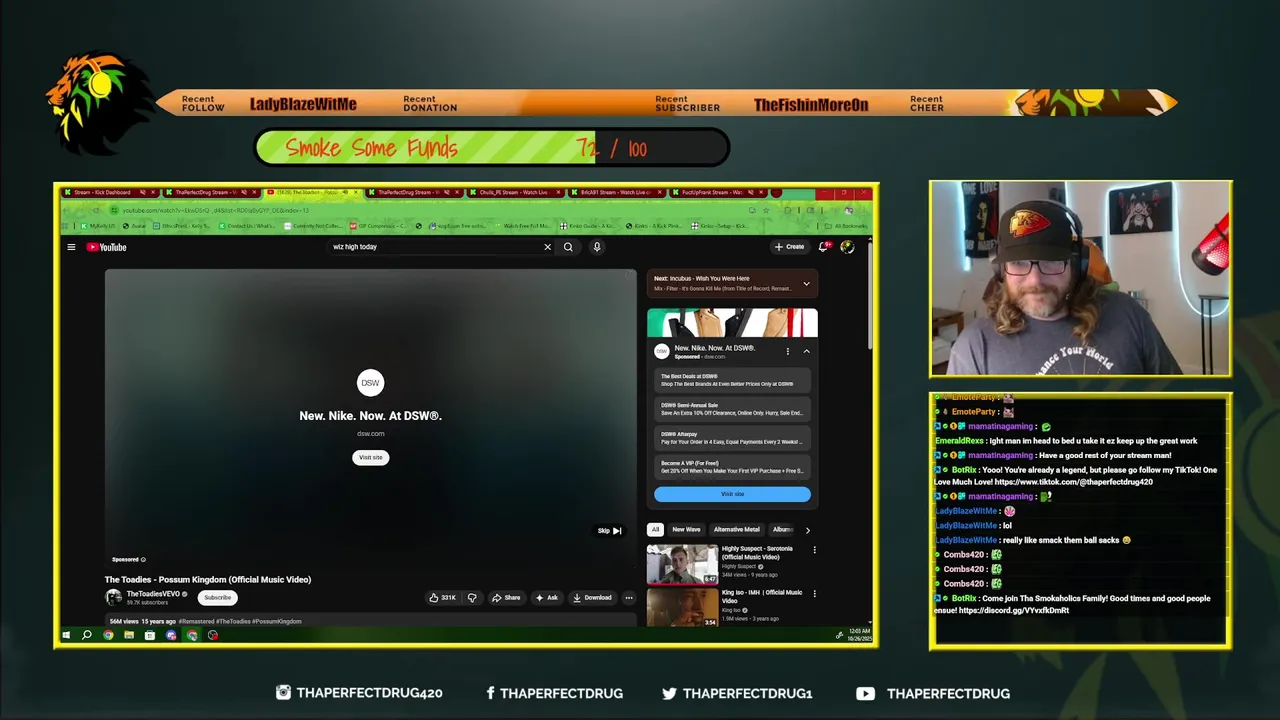Bookmark the page with the star icon
Screen dimensions: 1280x720
point(765,210)
